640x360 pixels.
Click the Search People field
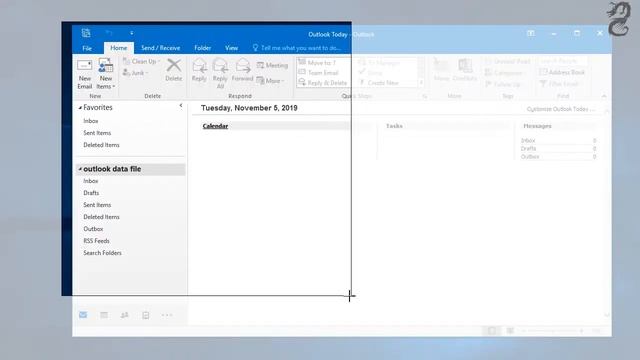563,61
